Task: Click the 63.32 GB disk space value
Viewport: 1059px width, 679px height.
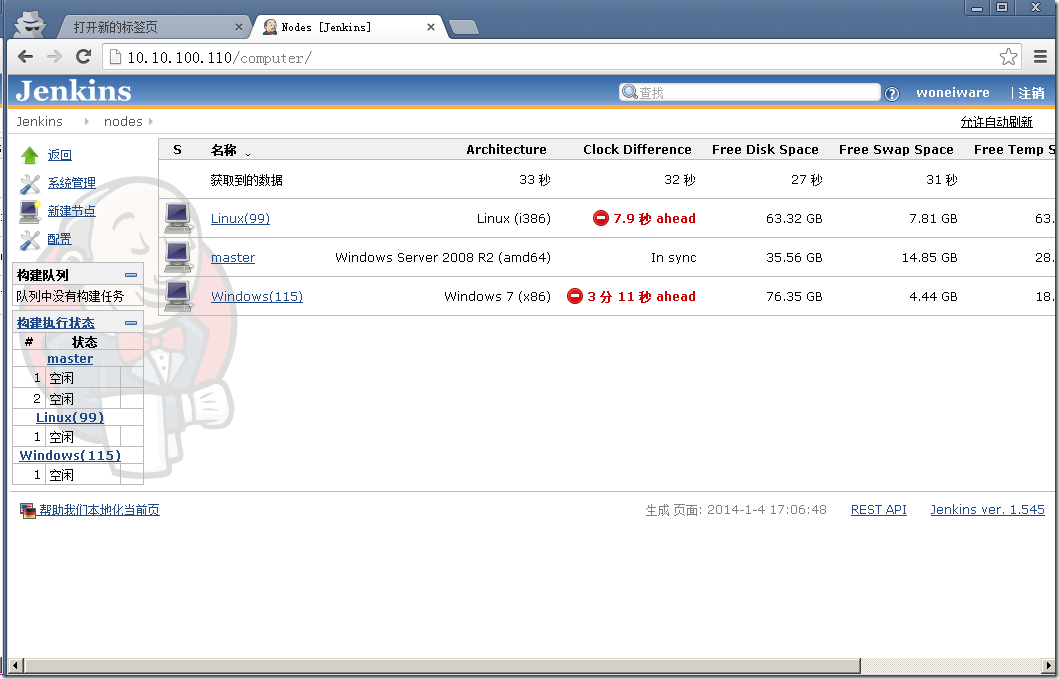Action: [794, 218]
